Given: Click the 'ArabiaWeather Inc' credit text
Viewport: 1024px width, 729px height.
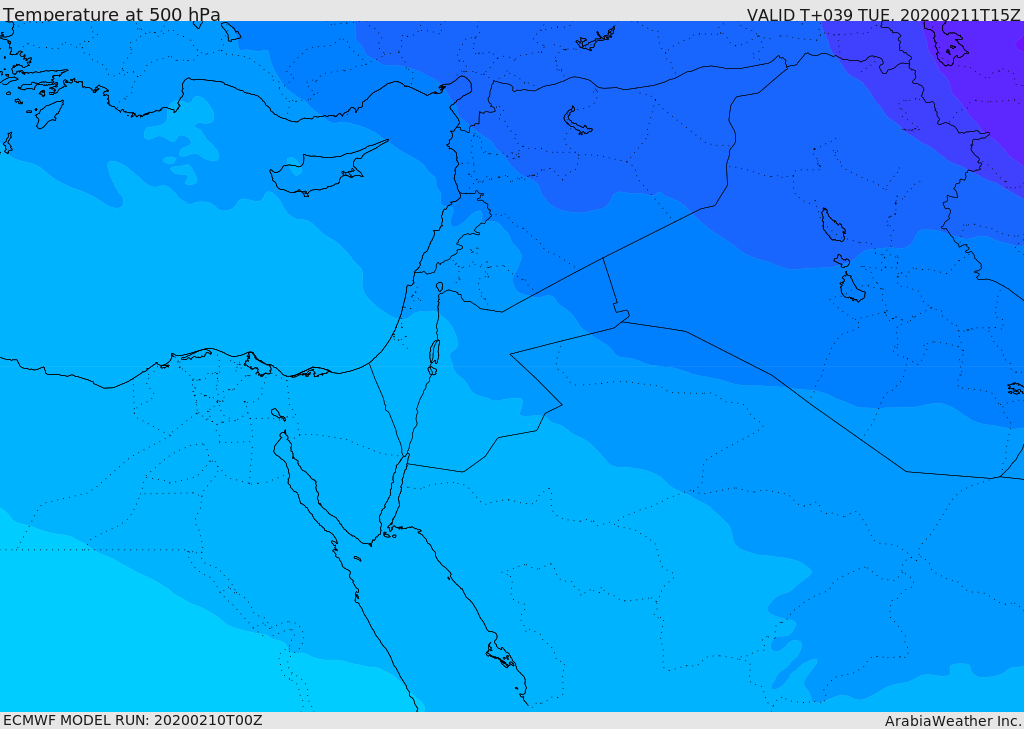Looking at the screenshot, I should tap(952, 721).
